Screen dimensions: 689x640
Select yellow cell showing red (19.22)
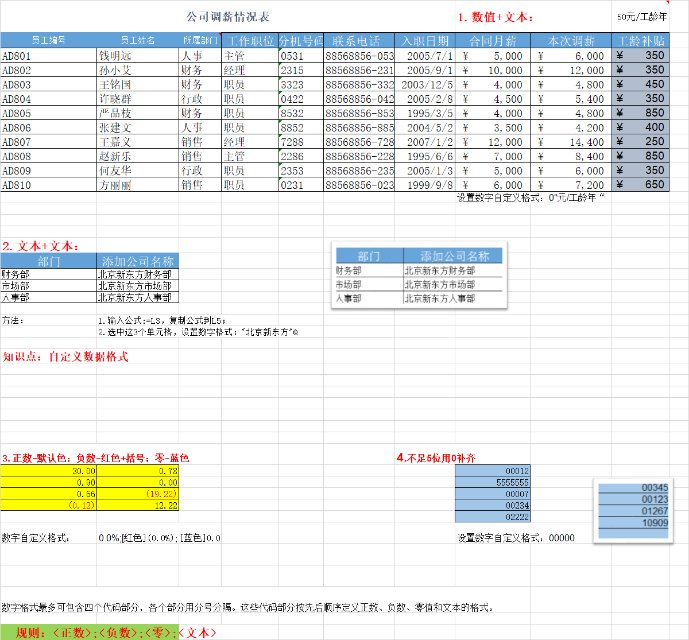138,494
